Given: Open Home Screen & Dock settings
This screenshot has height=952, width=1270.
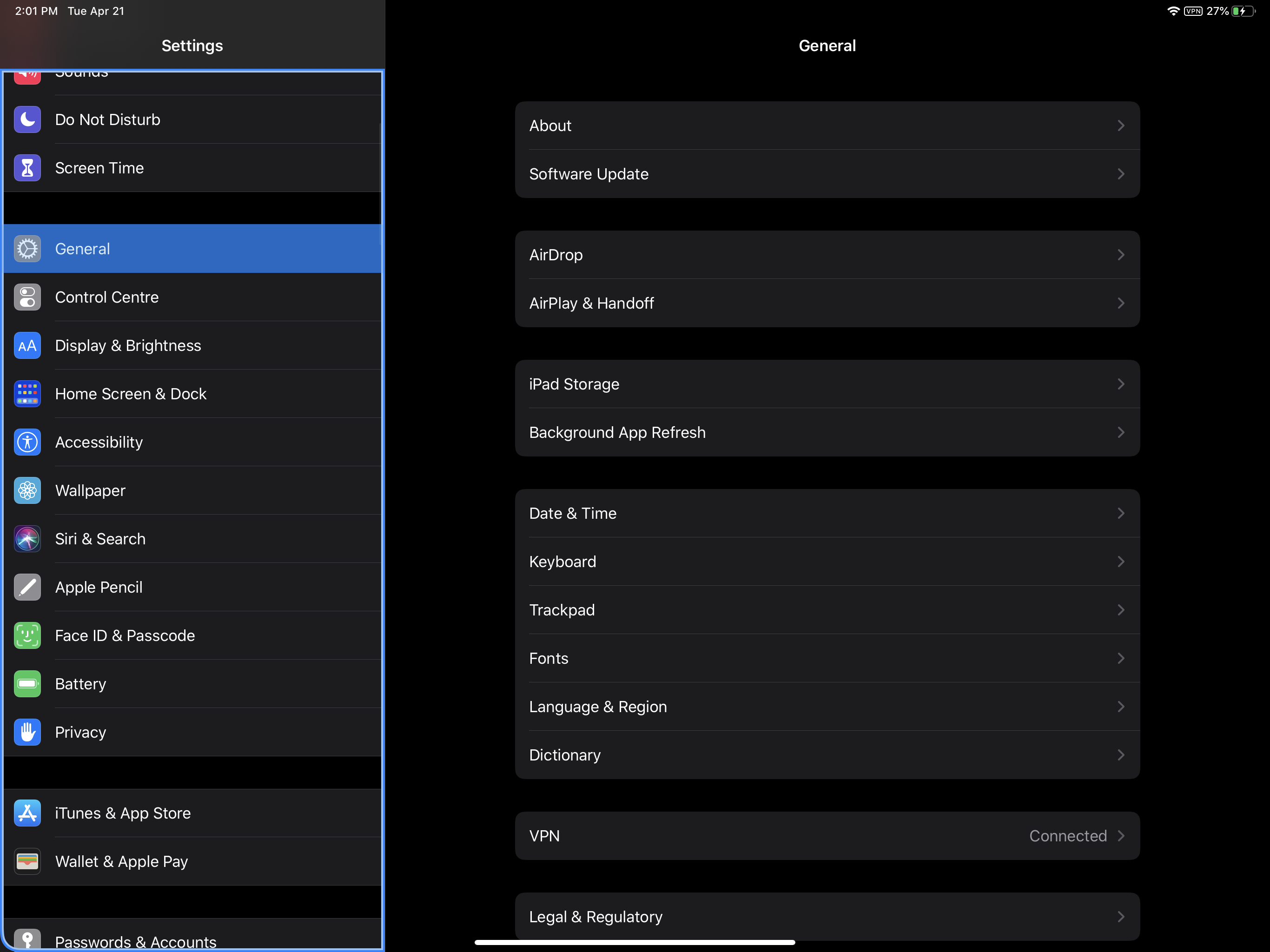Looking at the screenshot, I should tap(192, 394).
